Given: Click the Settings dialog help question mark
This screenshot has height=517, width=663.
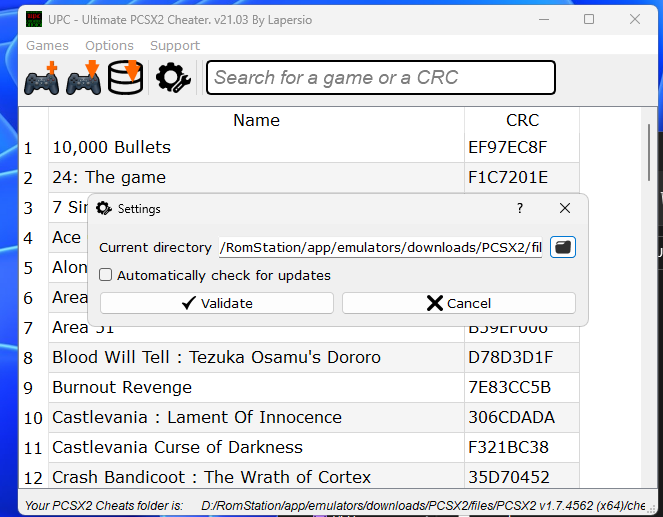Looking at the screenshot, I should pyautogui.click(x=519, y=209).
